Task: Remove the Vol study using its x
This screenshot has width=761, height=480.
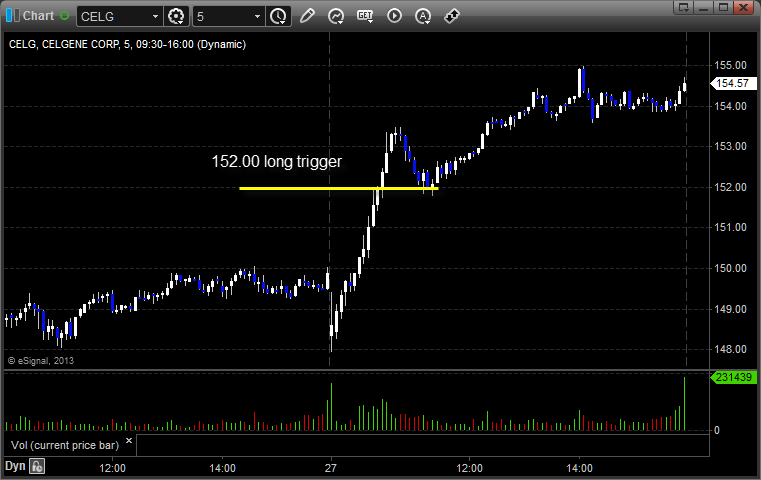Action: pyautogui.click(x=129, y=441)
